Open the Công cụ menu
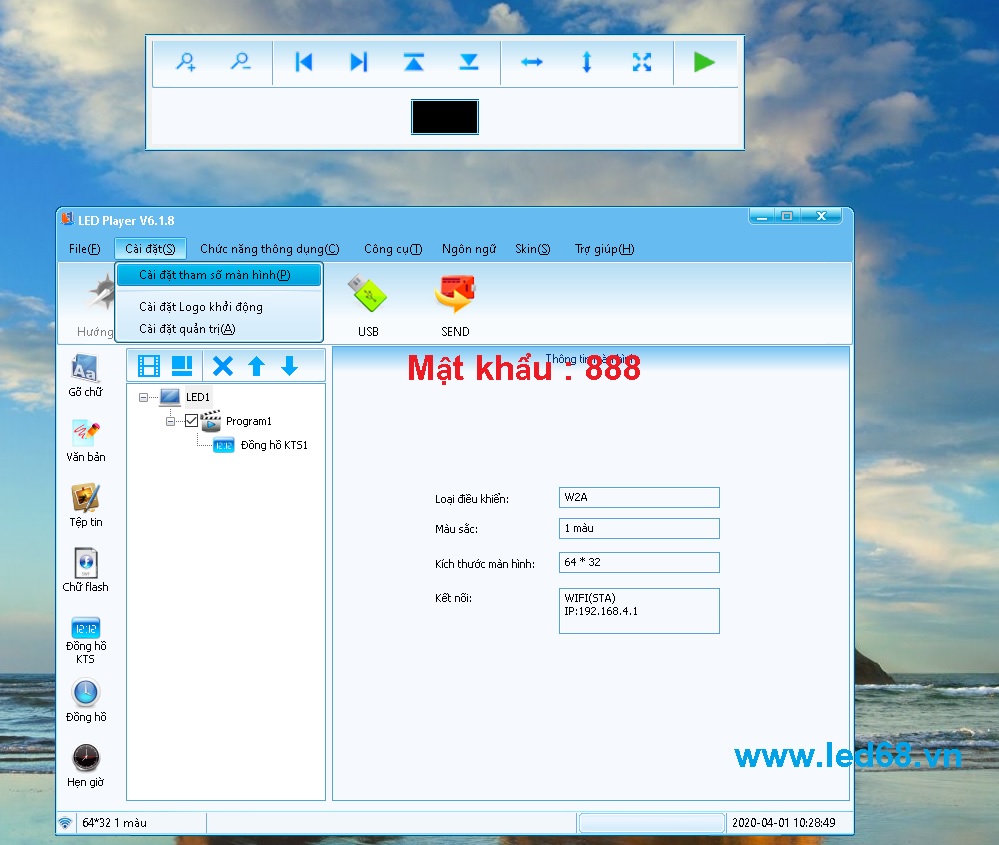The width and height of the screenshot is (999, 845). pyautogui.click(x=392, y=249)
